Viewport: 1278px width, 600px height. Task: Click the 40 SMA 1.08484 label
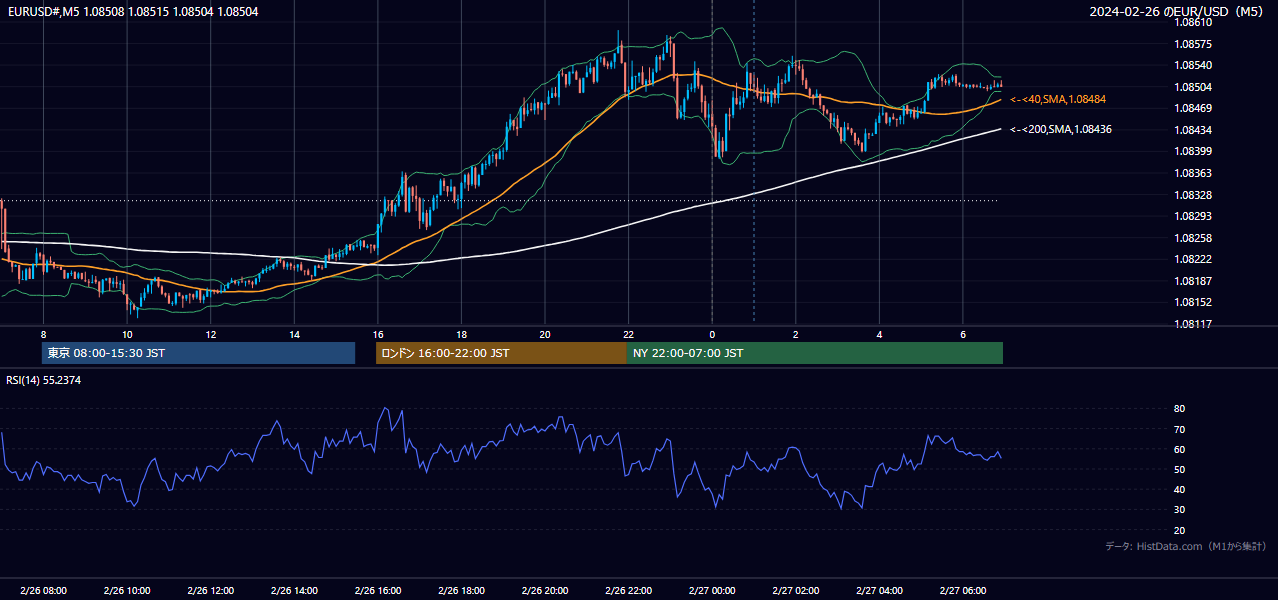[1058, 99]
